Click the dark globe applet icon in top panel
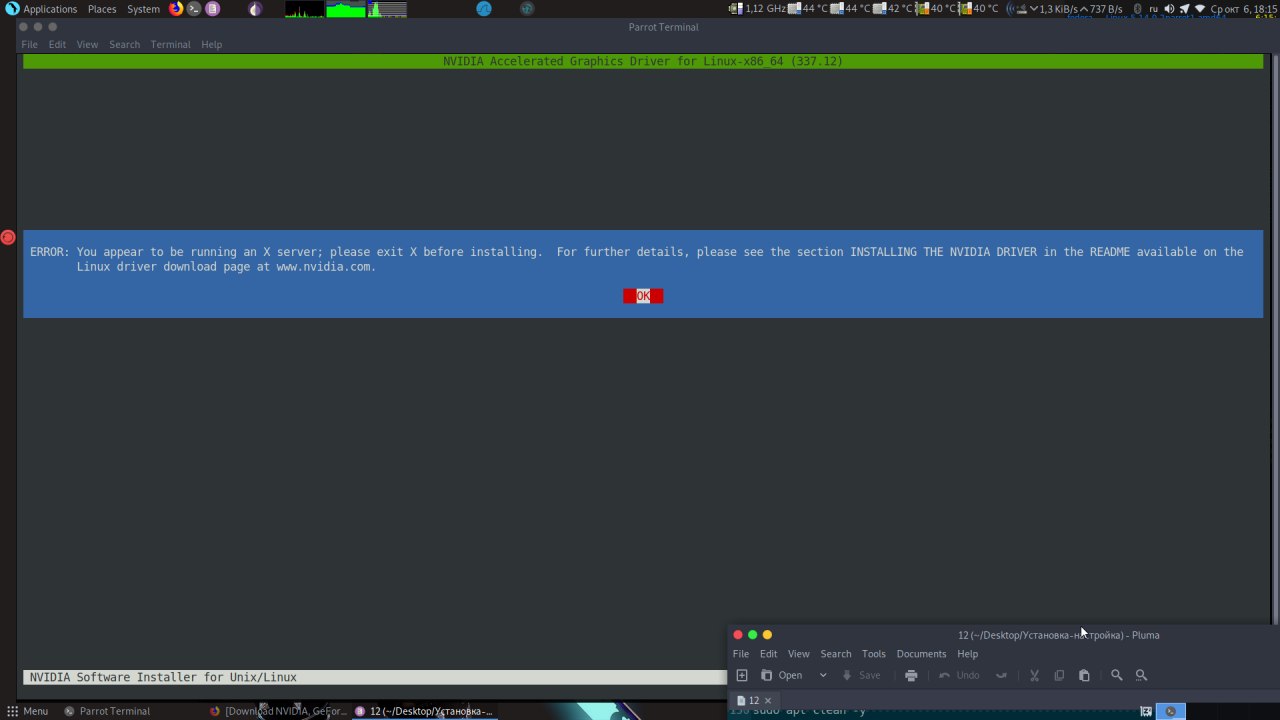The width and height of the screenshot is (1280, 720). pyautogui.click(x=527, y=9)
